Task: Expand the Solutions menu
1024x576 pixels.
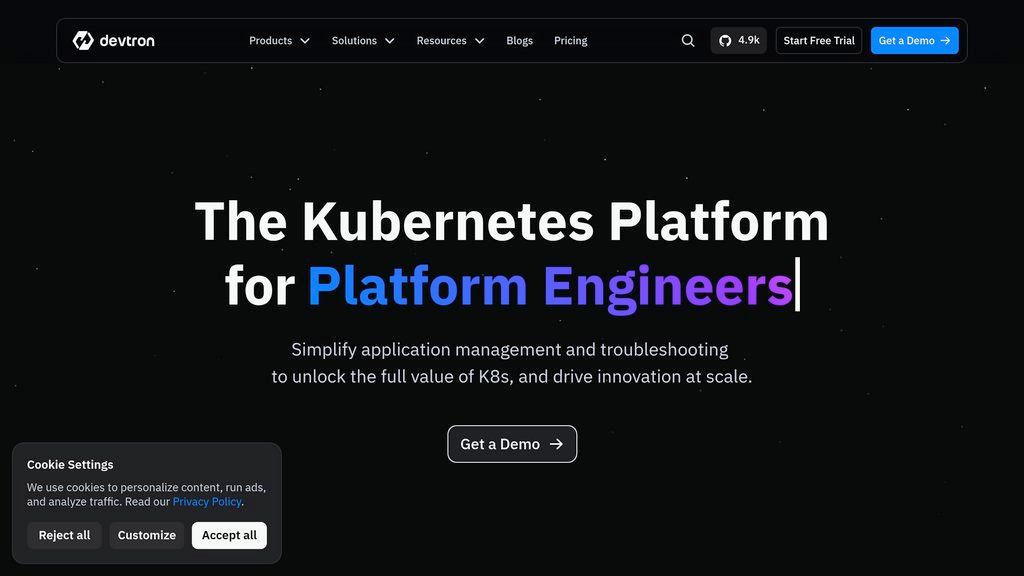Action: (x=363, y=40)
